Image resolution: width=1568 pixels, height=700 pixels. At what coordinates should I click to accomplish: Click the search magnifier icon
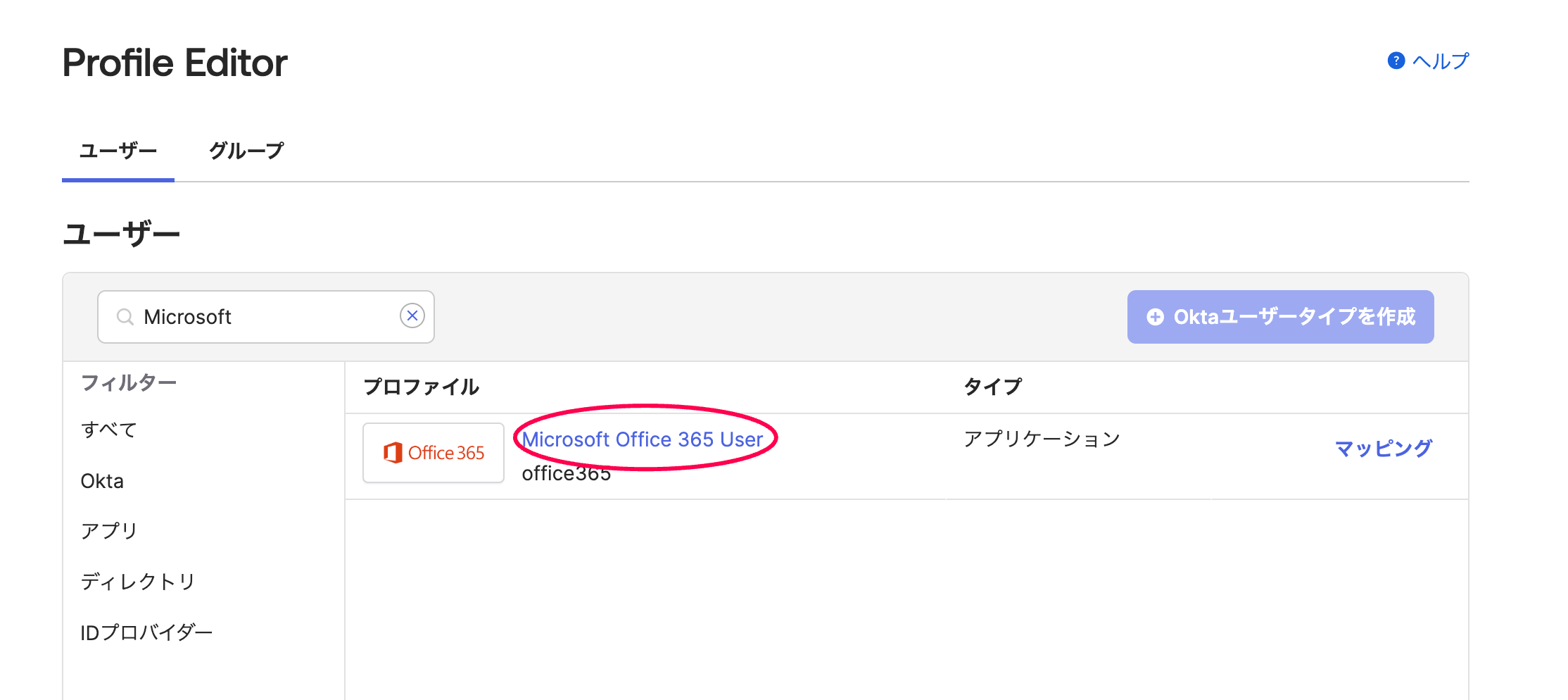coord(125,317)
